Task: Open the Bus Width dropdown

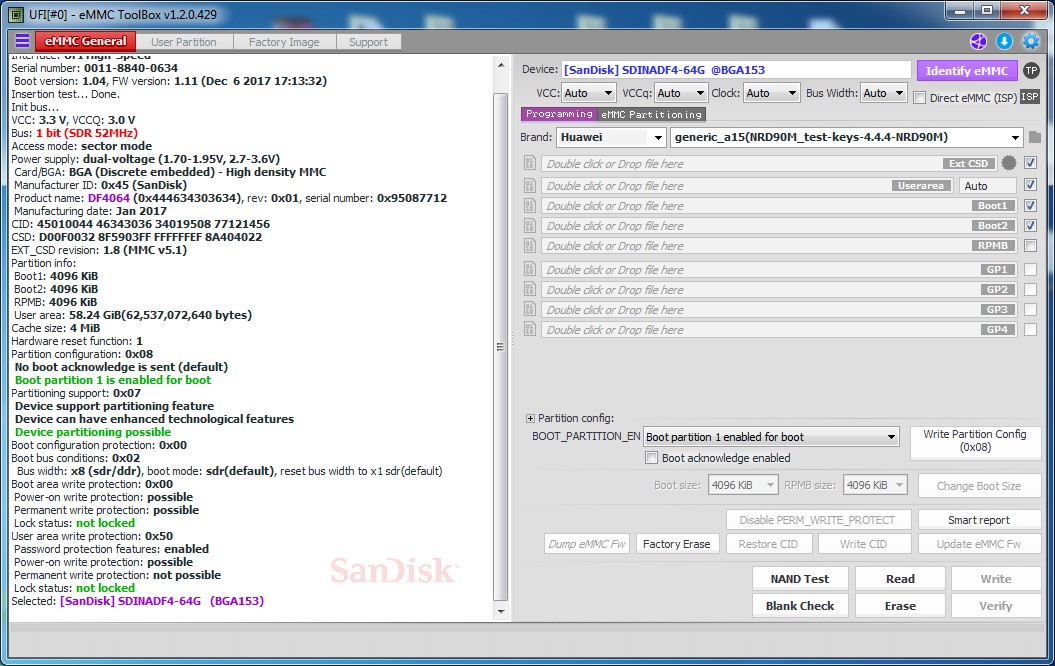Action: click(883, 93)
